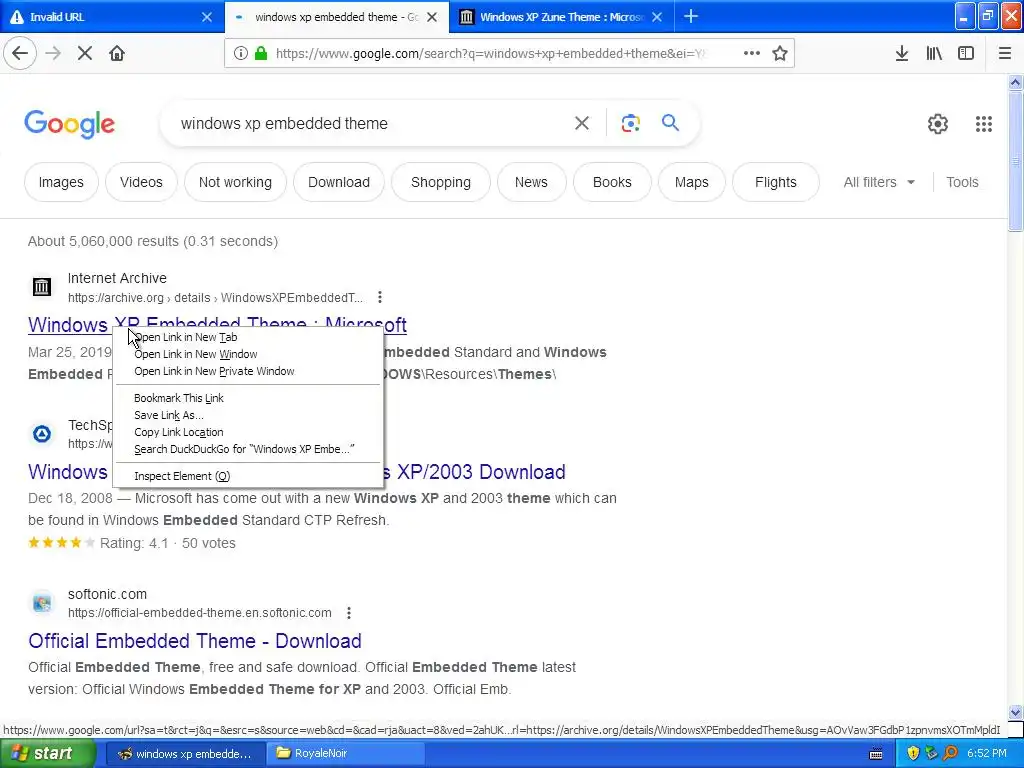Filter results by News
The height and width of the screenshot is (768, 1024).
click(x=531, y=182)
